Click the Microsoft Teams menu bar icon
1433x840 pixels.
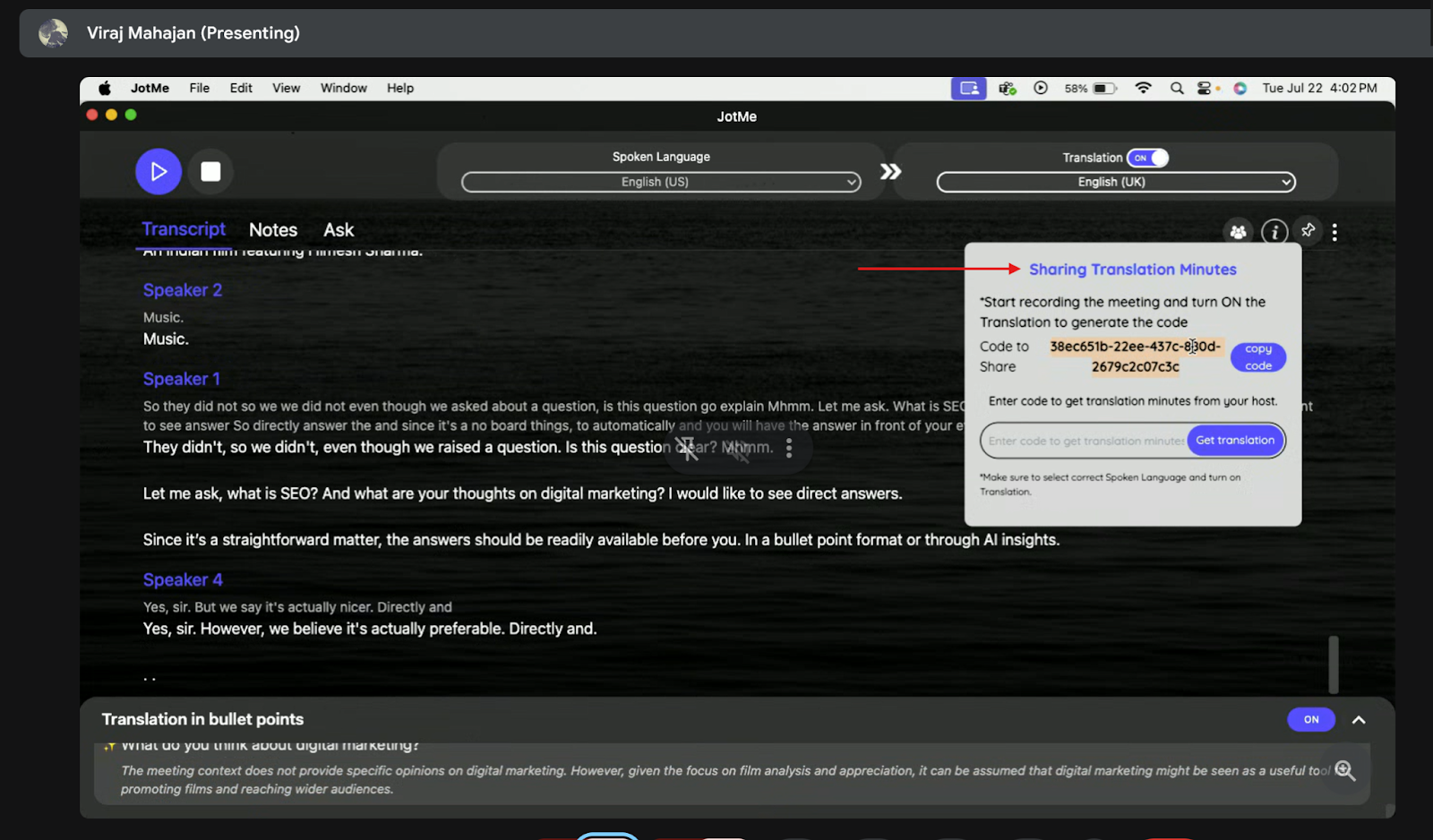click(x=1008, y=88)
